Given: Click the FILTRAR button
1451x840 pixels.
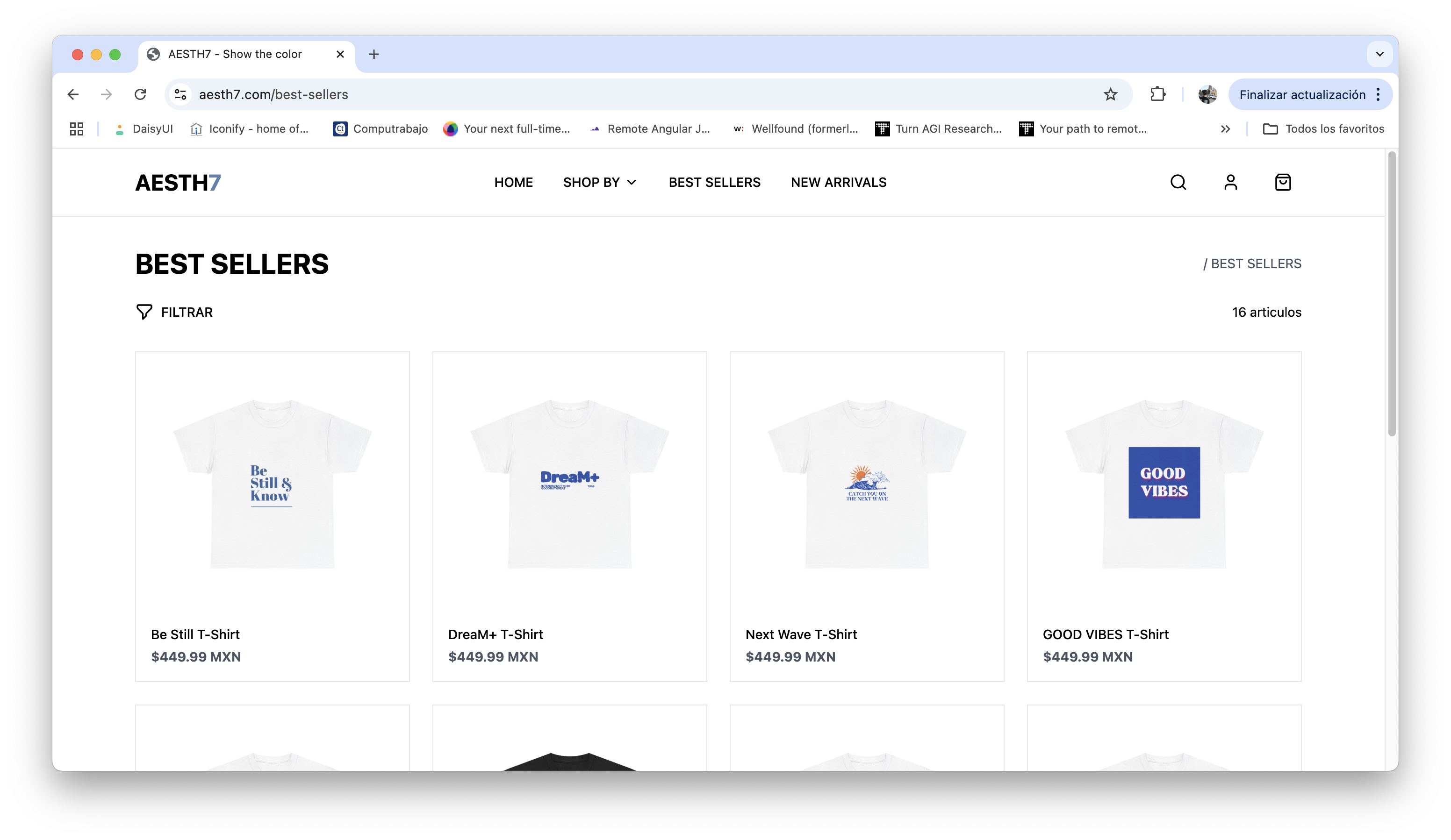Looking at the screenshot, I should [x=174, y=312].
